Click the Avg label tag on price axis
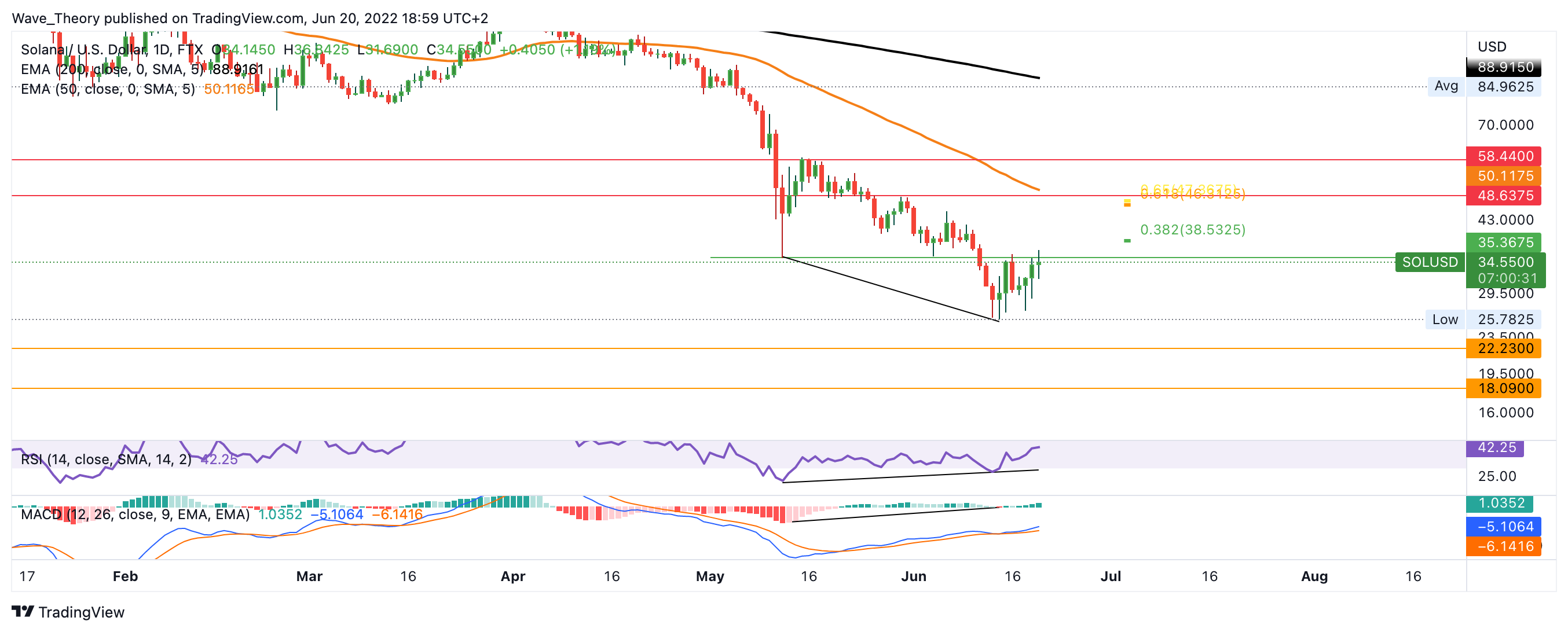Image resolution: width=1568 pixels, height=632 pixels. pos(1446,86)
